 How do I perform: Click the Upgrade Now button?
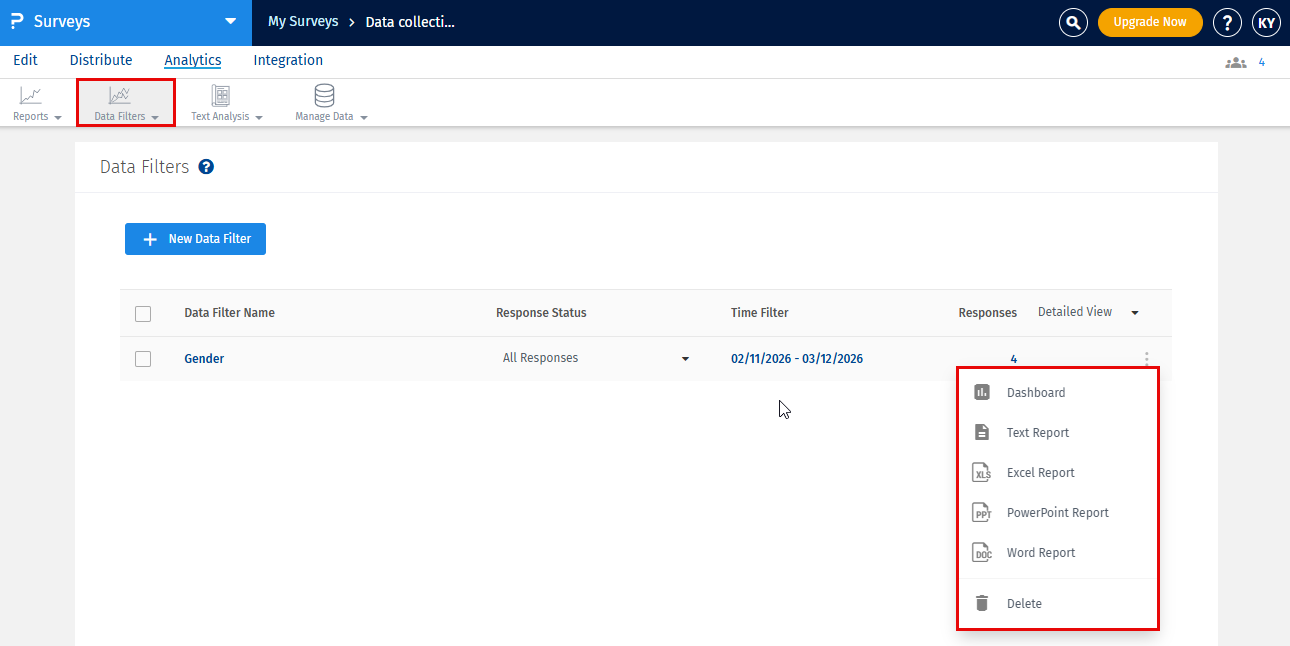[x=1150, y=22]
